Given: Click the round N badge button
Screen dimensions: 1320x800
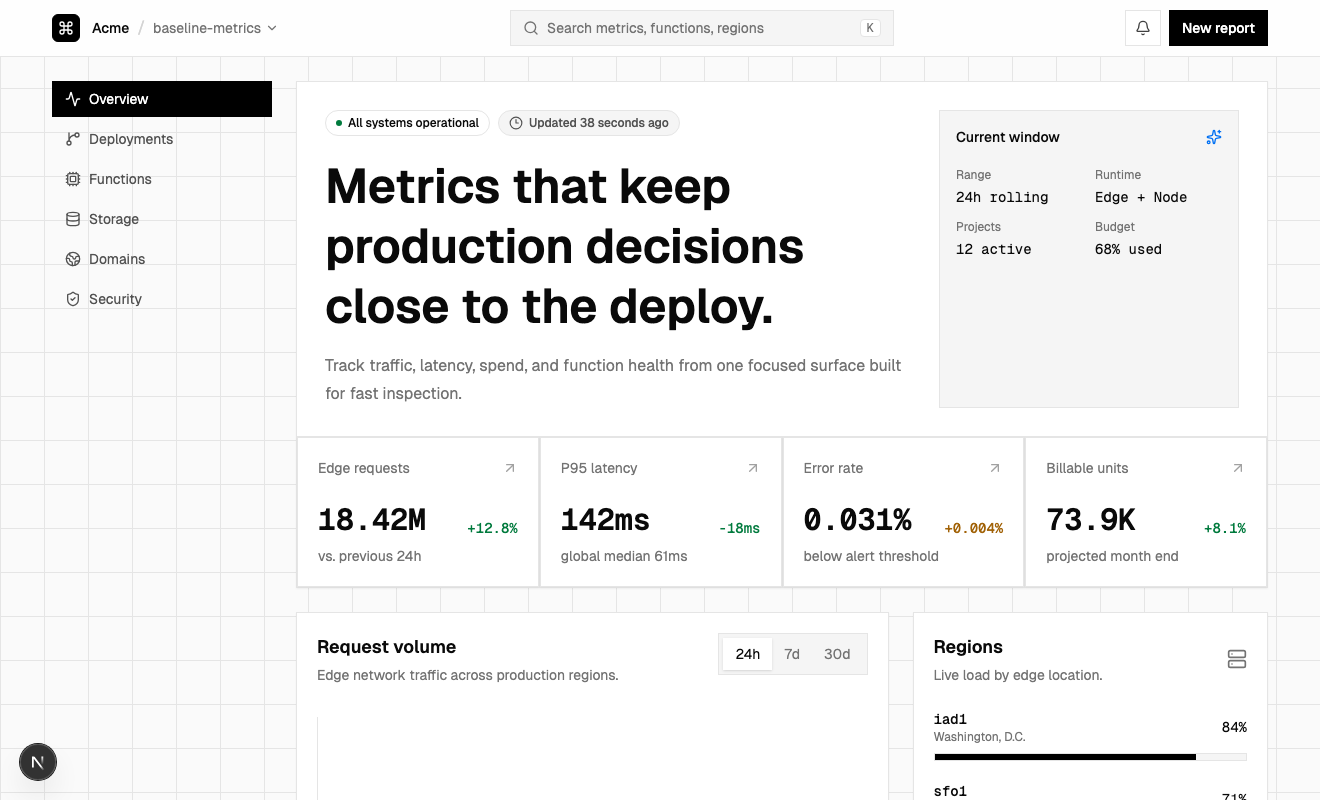Looking at the screenshot, I should (x=38, y=763).
